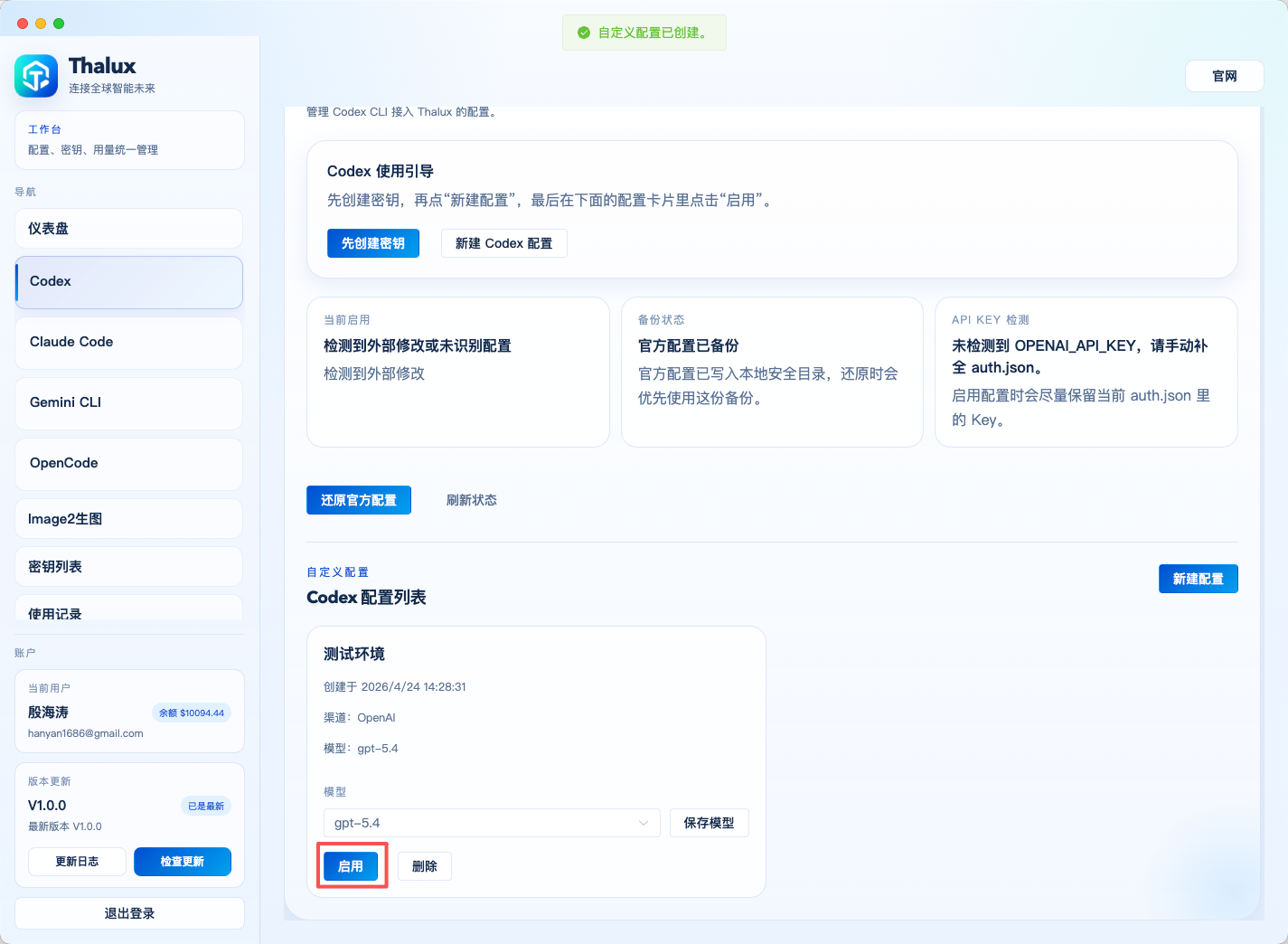Click 检查更新 to check for updates
Image resolution: width=1288 pixels, height=944 pixels.
(183, 862)
